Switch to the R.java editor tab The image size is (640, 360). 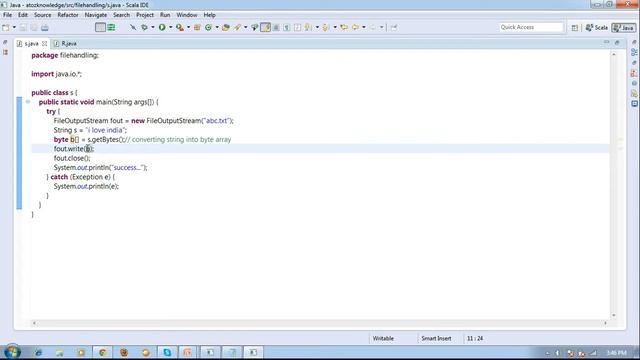65,43
